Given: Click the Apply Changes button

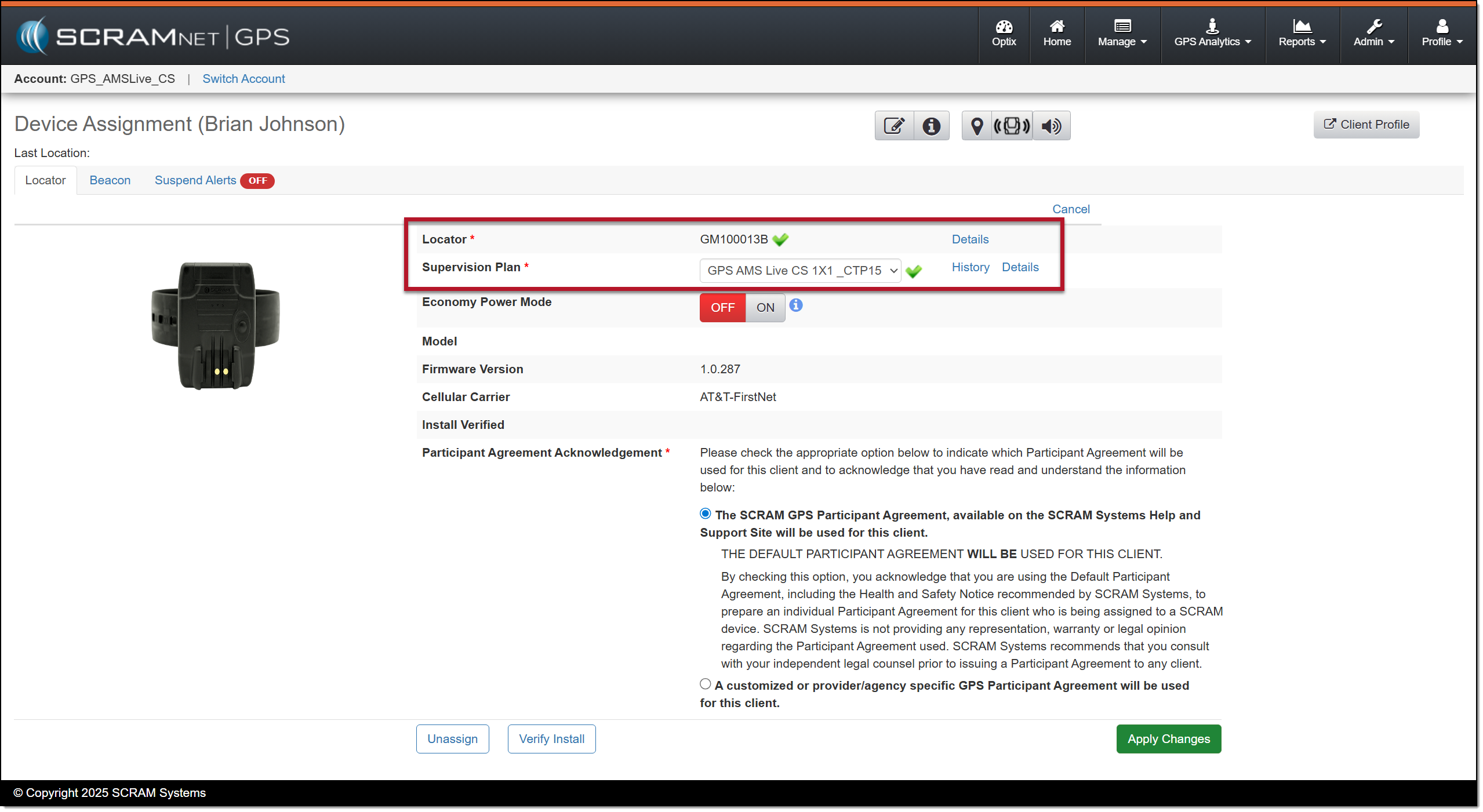Looking at the screenshot, I should pos(1168,739).
